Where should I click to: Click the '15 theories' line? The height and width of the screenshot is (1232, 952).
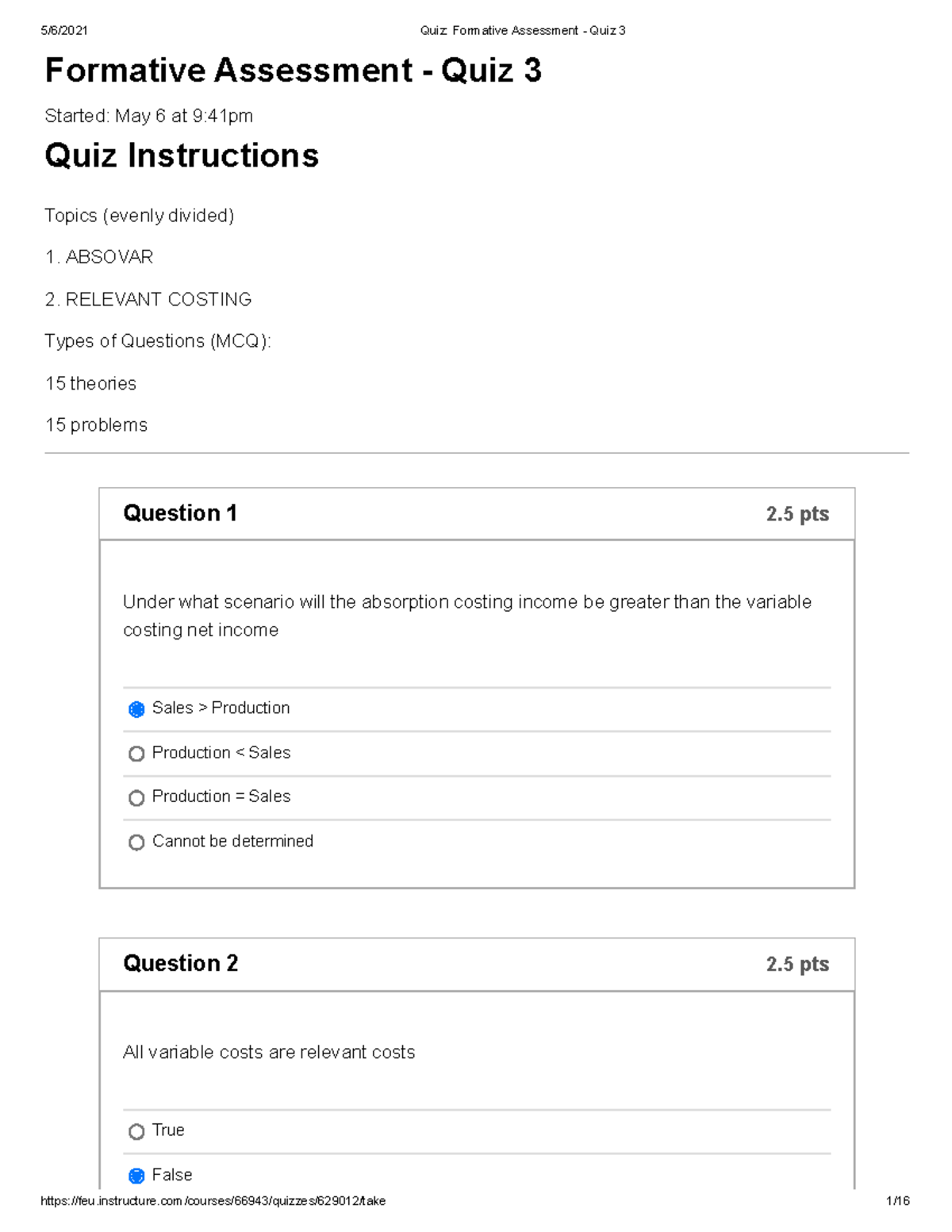pos(90,383)
